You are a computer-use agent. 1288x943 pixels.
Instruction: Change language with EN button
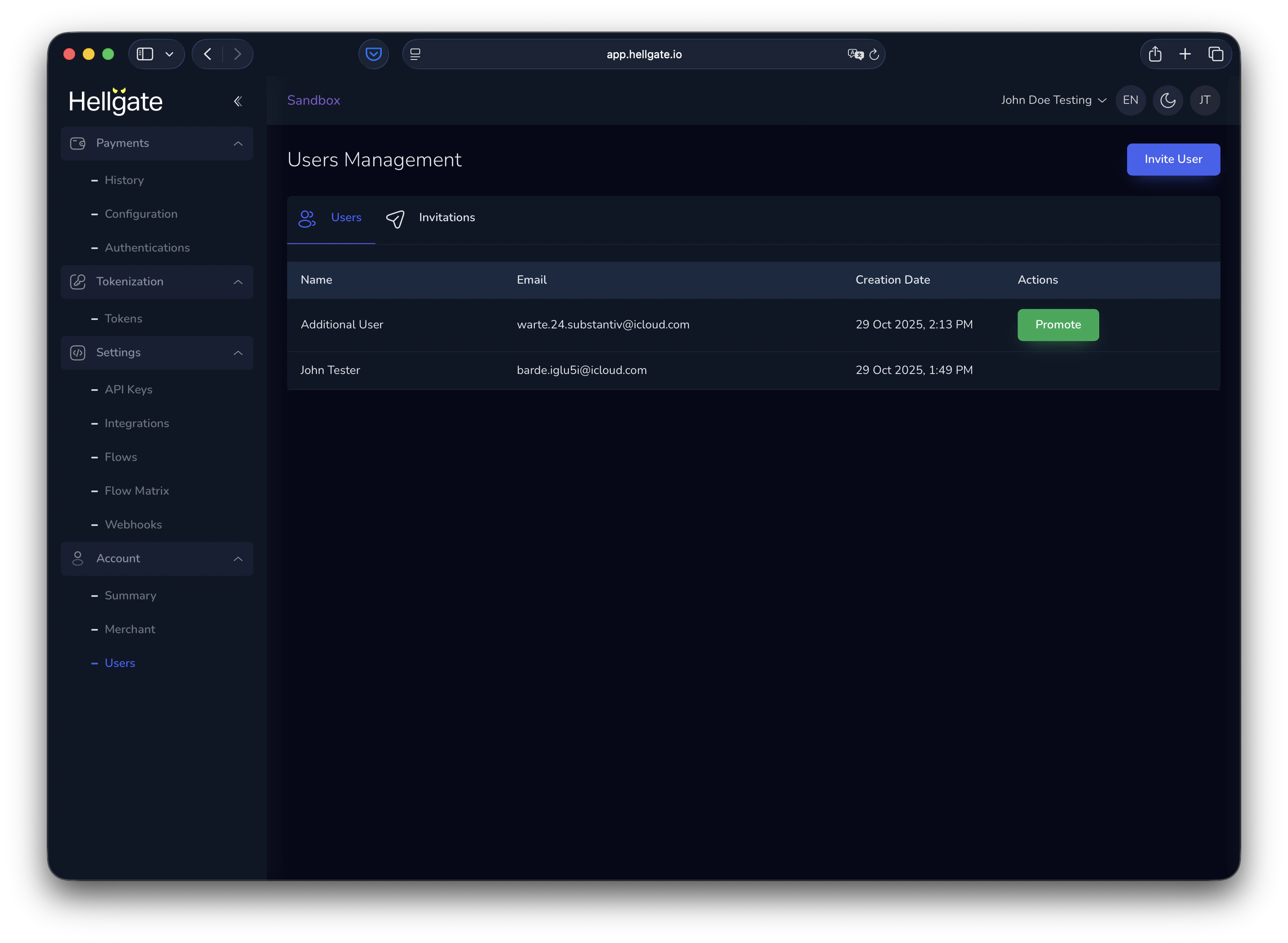pyautogui.click(x=1130, y=100)
